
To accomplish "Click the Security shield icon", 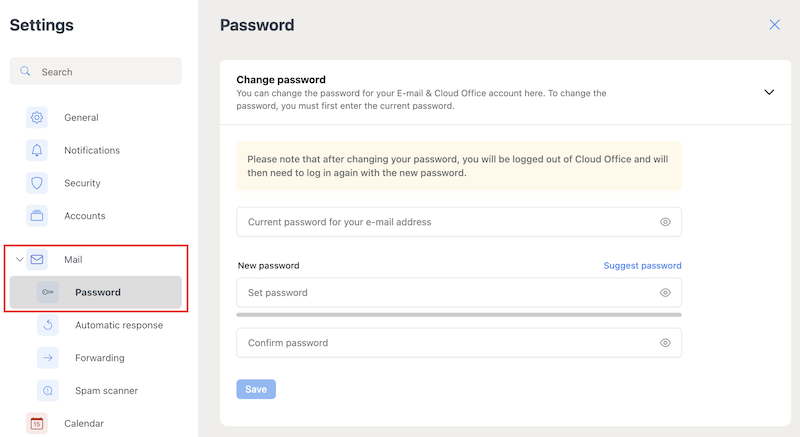I will click(37, 183).
